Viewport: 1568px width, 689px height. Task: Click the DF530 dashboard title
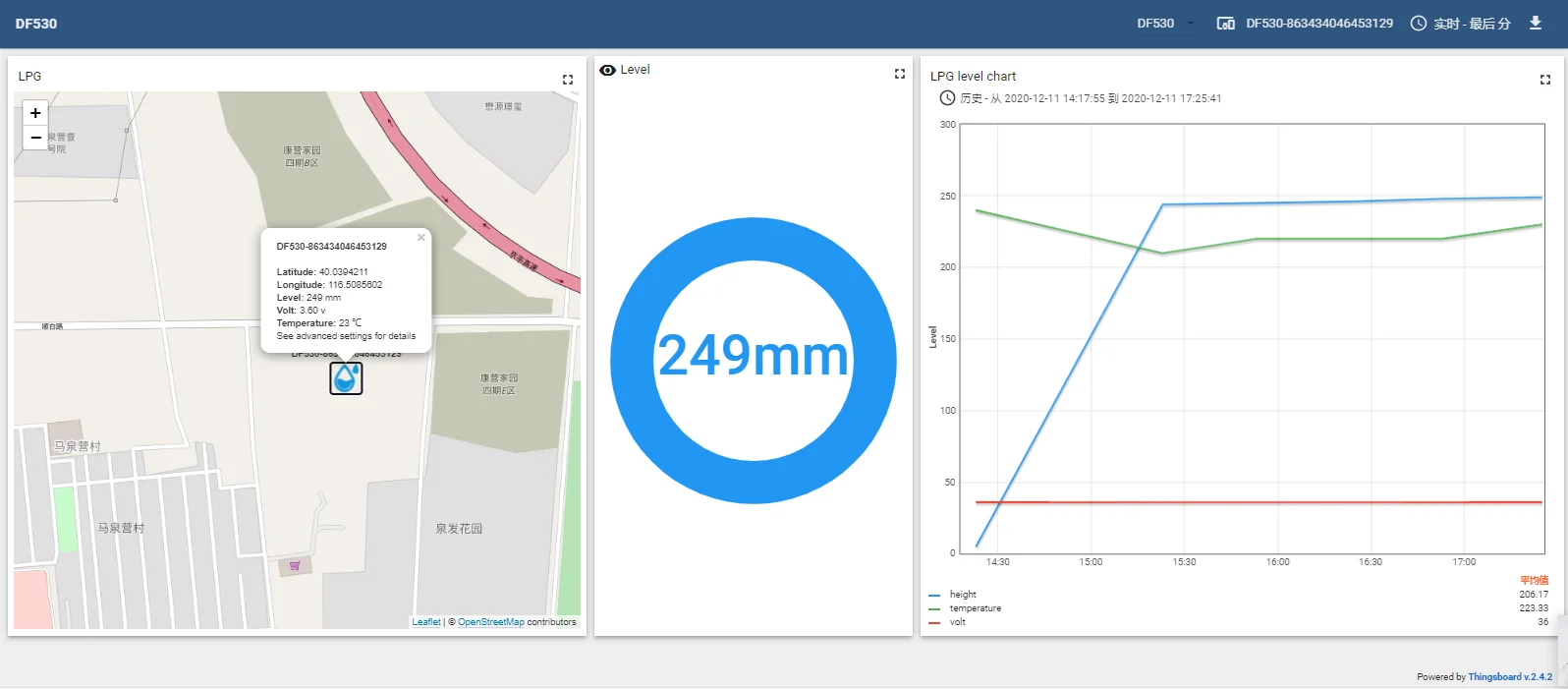point(36,24)
